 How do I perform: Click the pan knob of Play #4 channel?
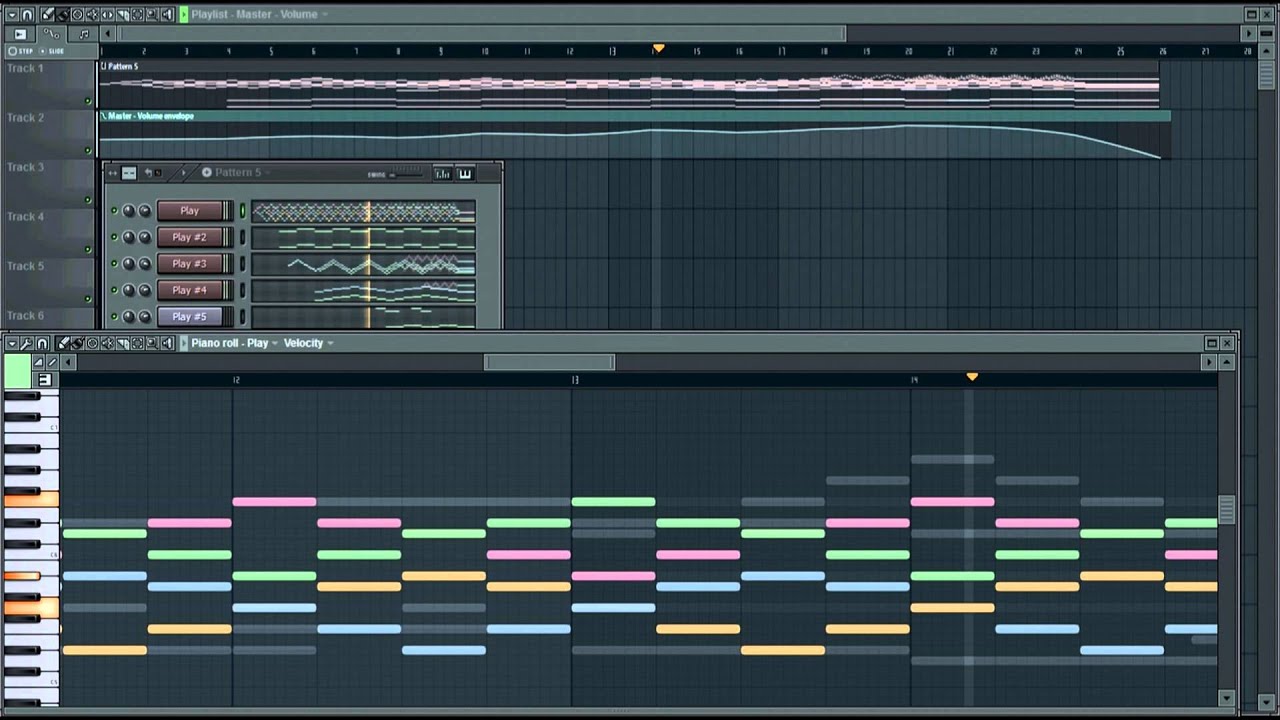(x=129, y=290)
